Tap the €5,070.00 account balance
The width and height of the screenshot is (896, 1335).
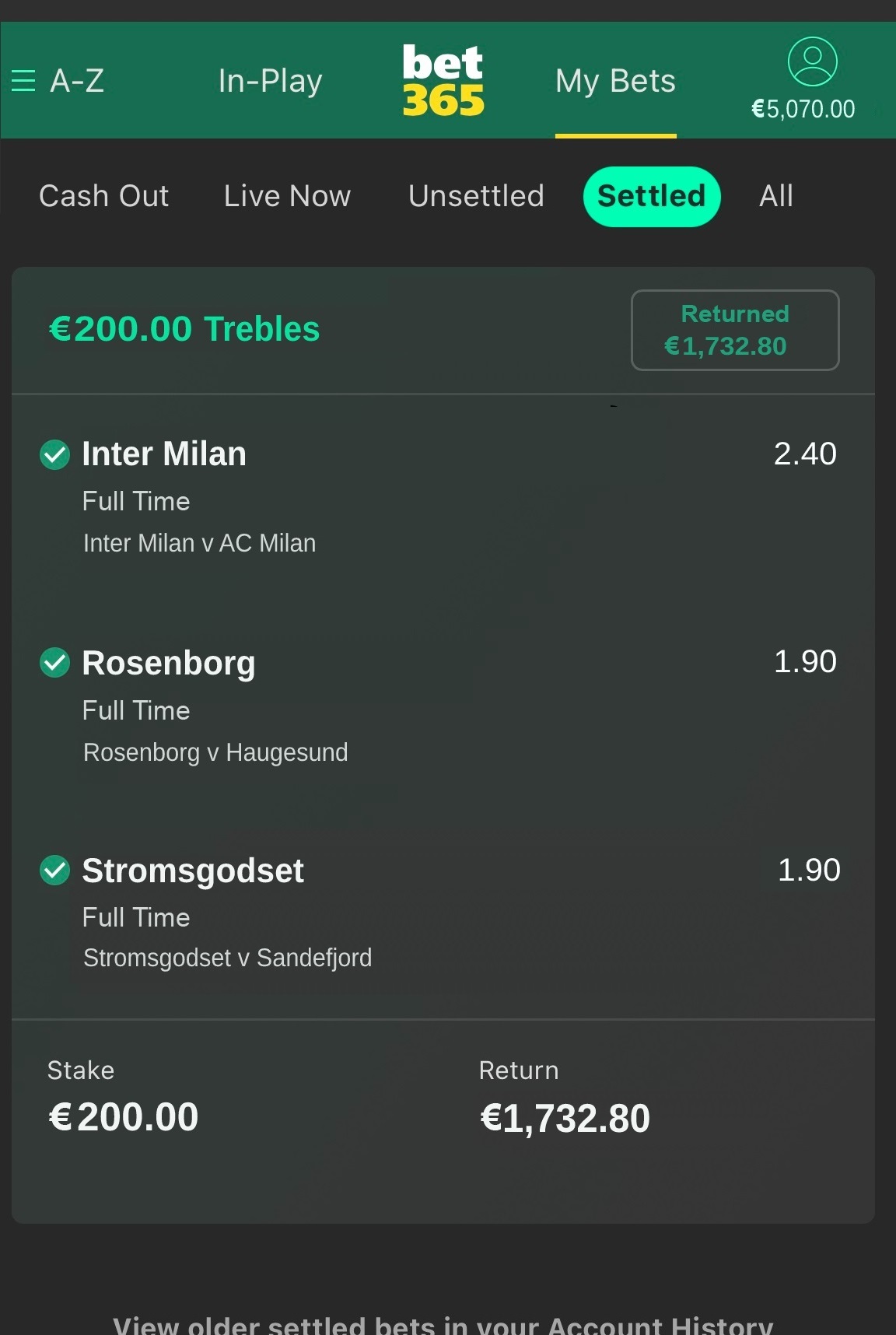tap(803, 109)
